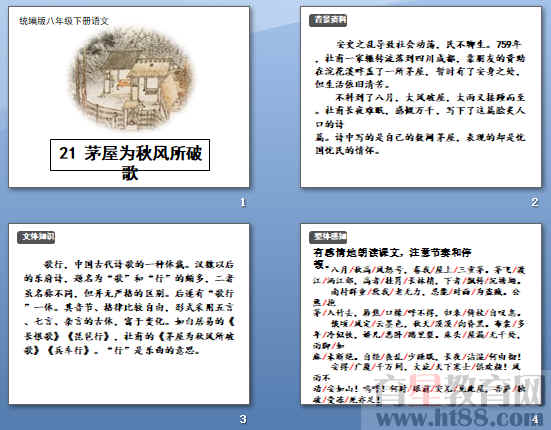This screenshot has height=430, width=551.
Task: Click the paragraph starting 歌行，中国古代诗歌
Action: pyautogui.click(x=129, y=307)
